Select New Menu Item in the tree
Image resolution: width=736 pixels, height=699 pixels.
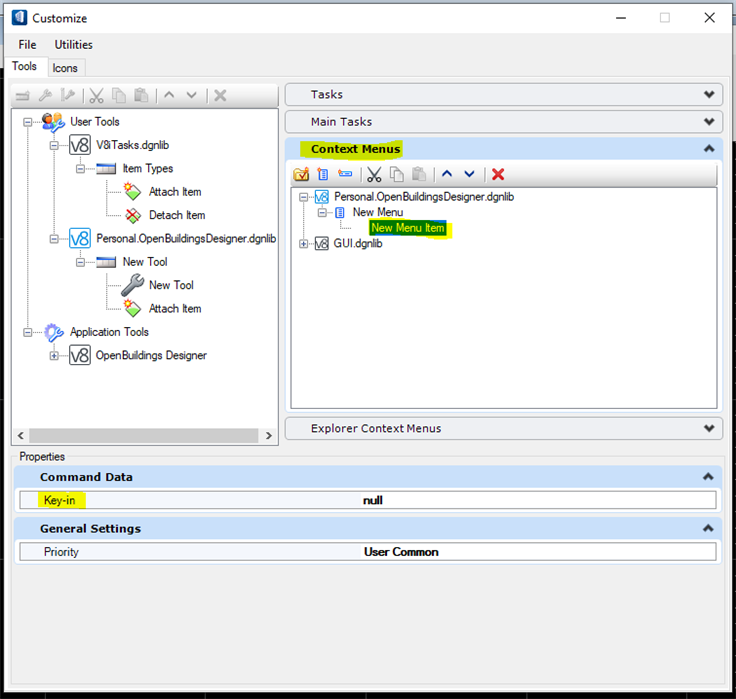(408, 228)
